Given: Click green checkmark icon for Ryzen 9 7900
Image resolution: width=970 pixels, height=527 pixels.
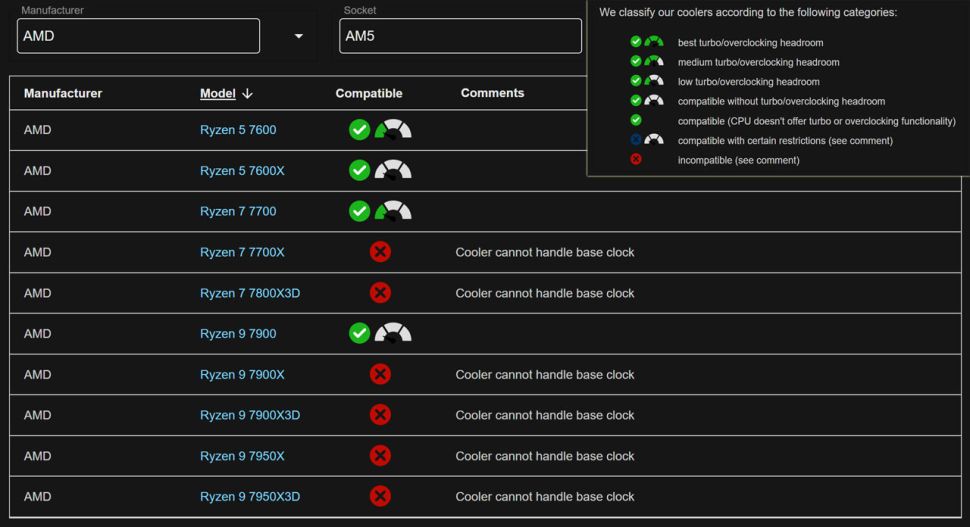Looking at the screenshot, I should tap(359, 334).
